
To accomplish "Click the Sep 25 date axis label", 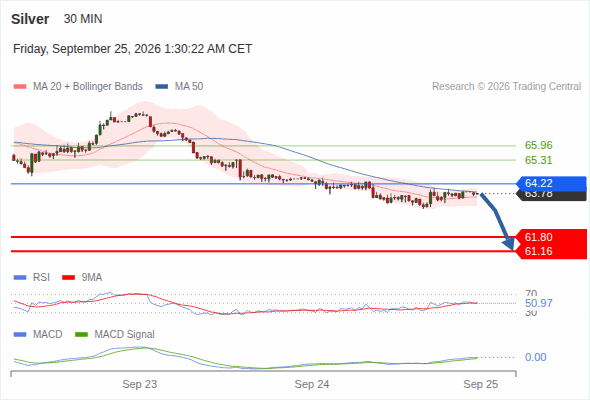I will tap(481, 384).
